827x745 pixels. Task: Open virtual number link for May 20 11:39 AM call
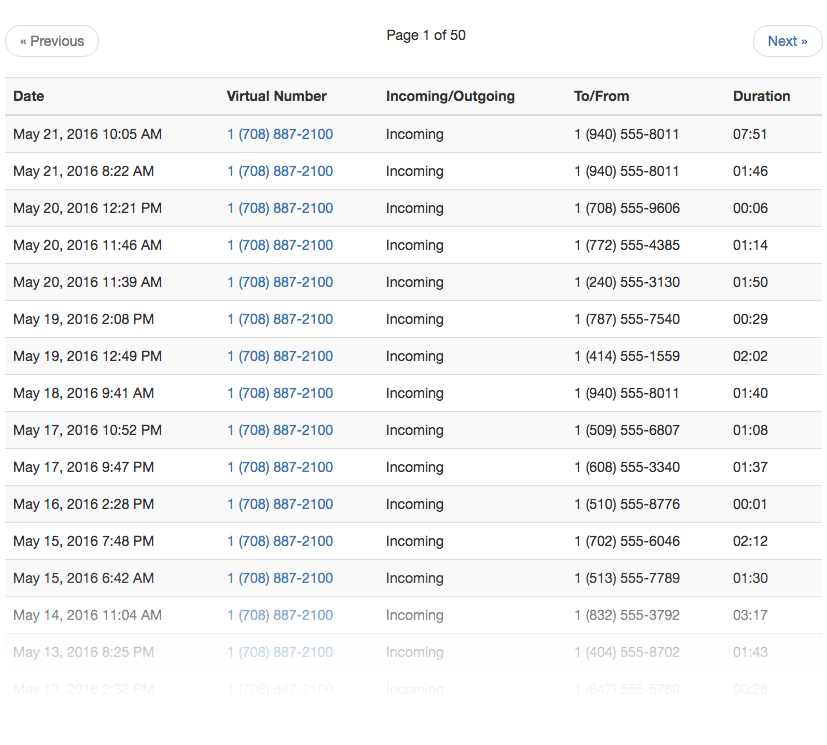tap(280, 282)
